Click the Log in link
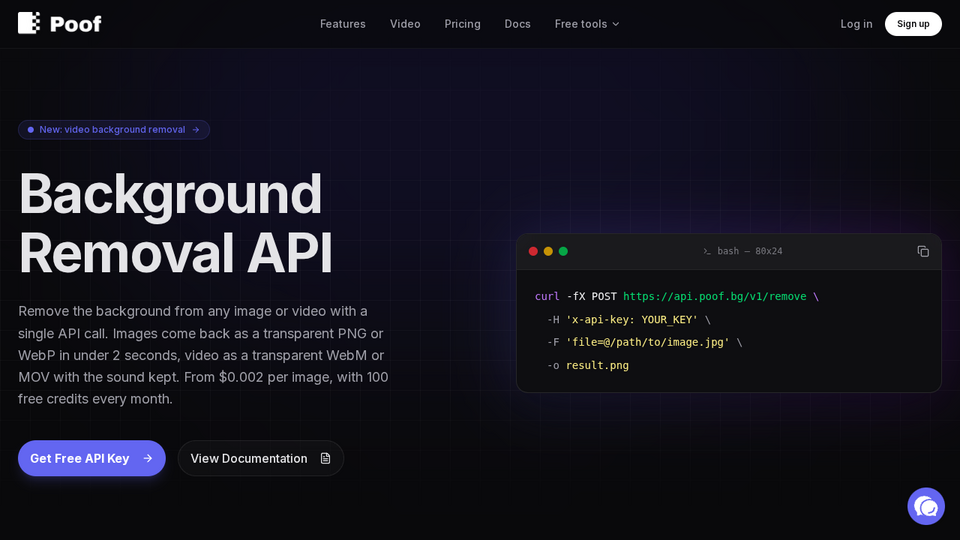960x540 pixels. [856, 24]
